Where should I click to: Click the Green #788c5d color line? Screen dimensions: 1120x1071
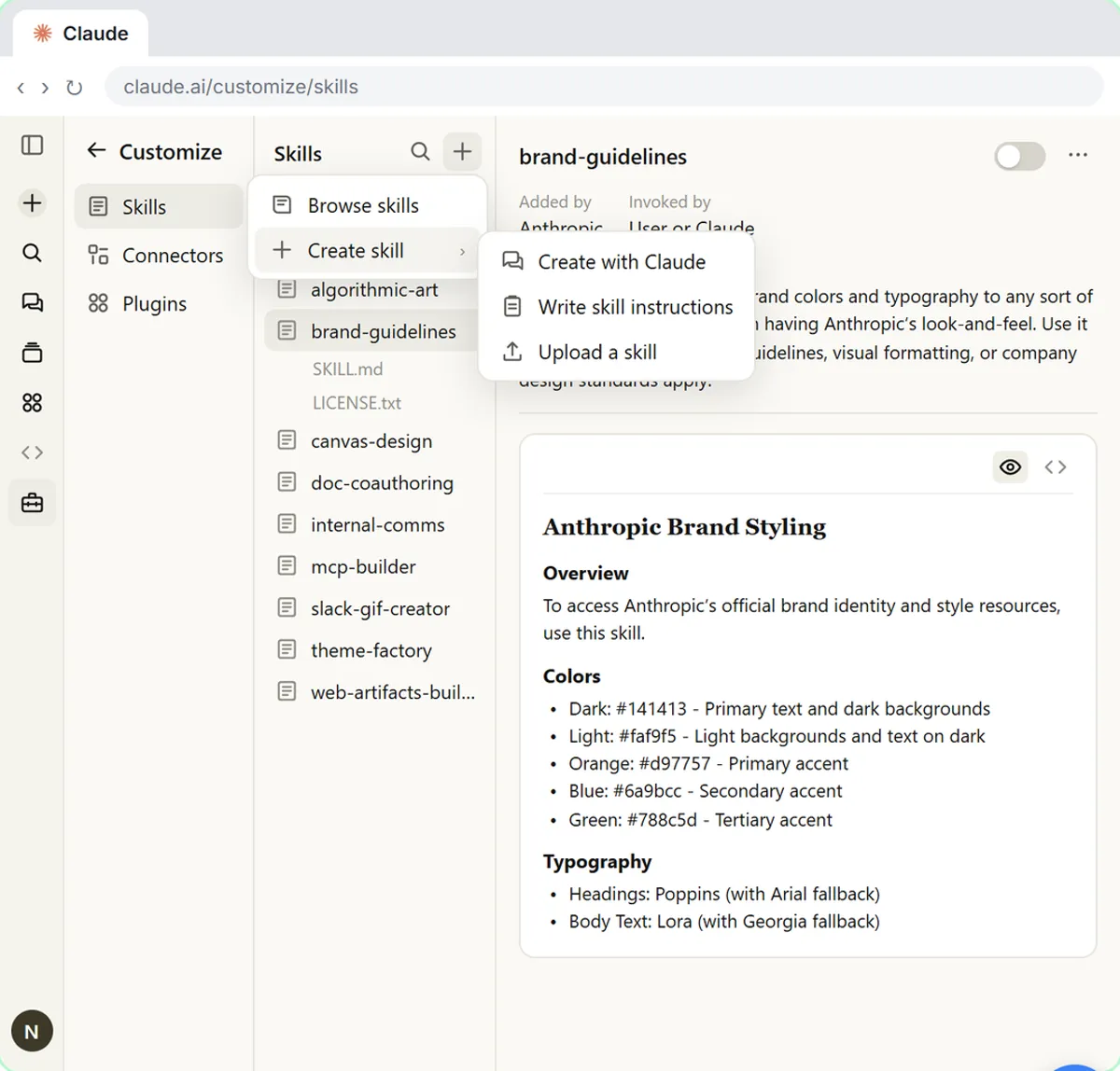tap(700, 820)
